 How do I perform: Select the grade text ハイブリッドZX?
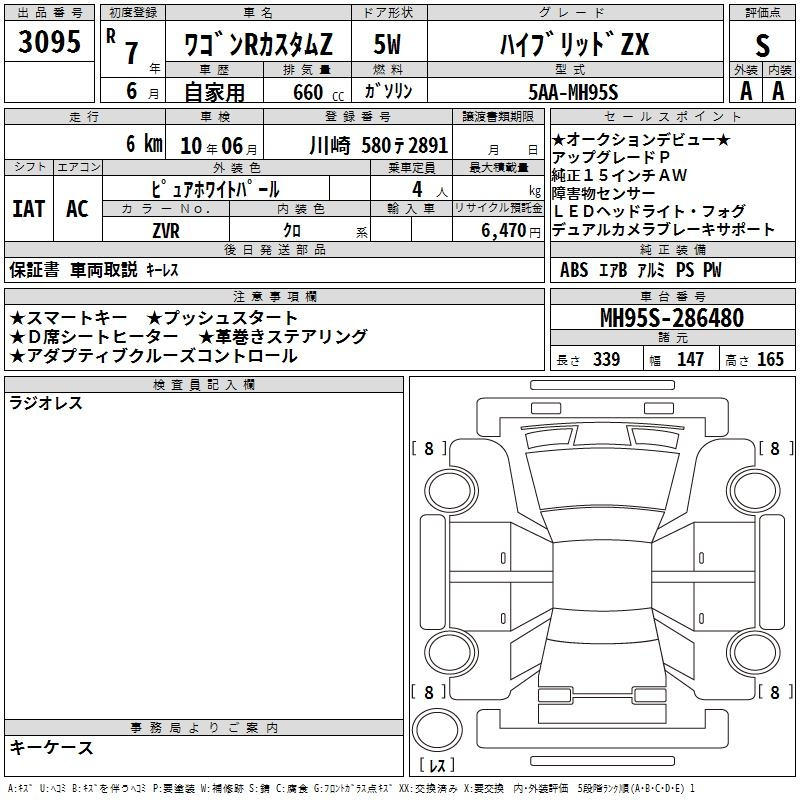tap(574, 44)
